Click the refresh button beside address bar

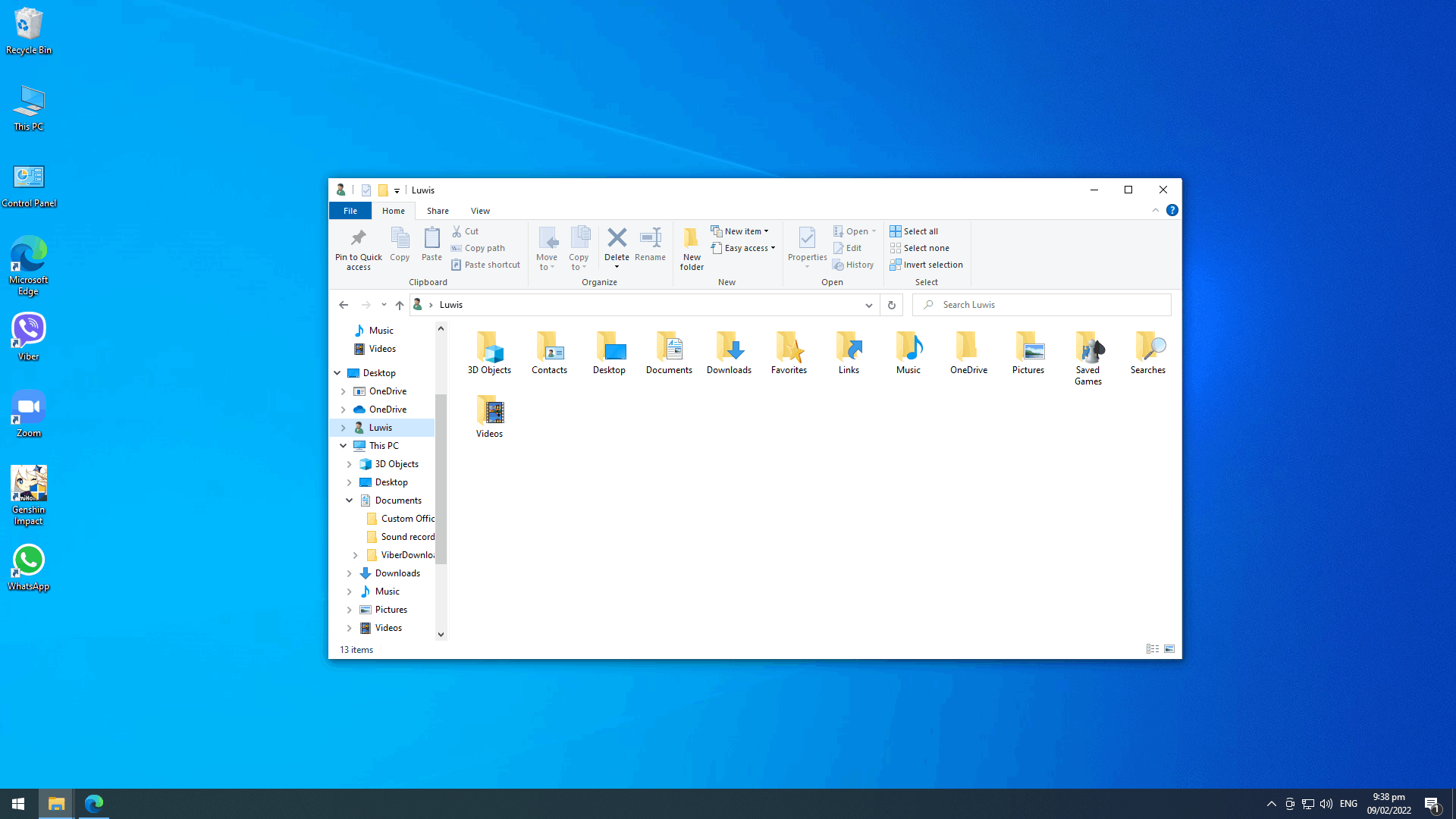(892, 305)
